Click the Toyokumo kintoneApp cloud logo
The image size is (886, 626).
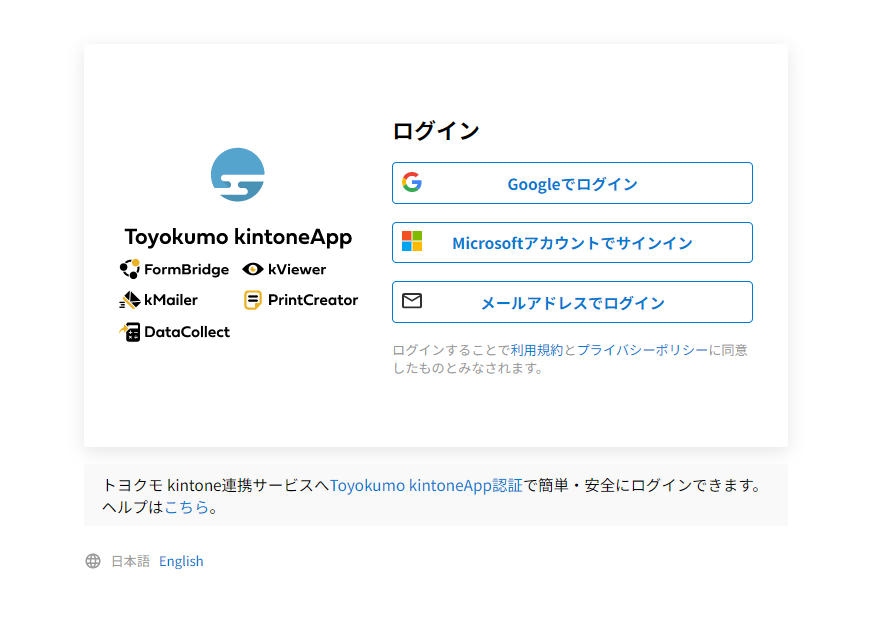[237, 175]
